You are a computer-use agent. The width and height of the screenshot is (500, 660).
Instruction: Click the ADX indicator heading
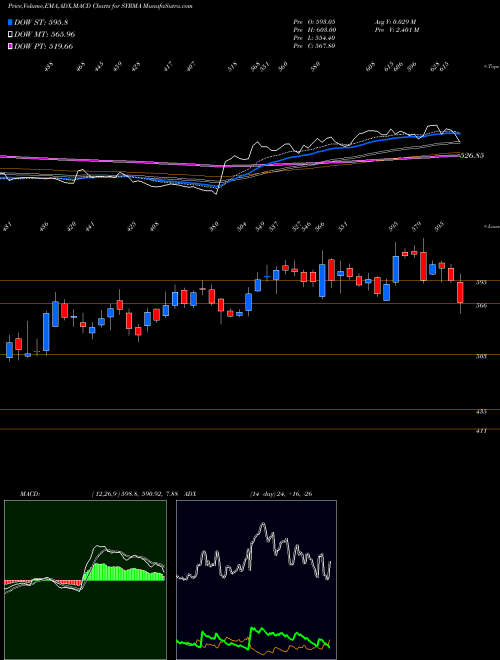[190, 494]
